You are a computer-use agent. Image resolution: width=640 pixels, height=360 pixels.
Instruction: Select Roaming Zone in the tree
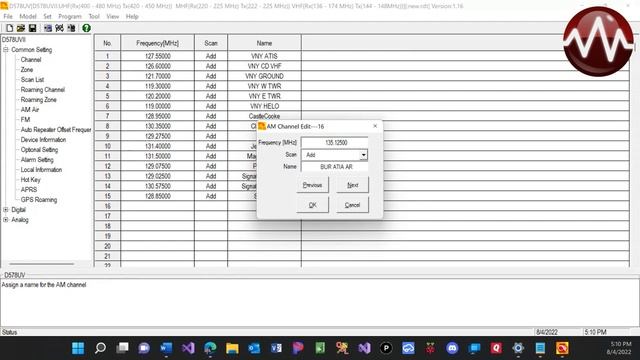[39, 100]
